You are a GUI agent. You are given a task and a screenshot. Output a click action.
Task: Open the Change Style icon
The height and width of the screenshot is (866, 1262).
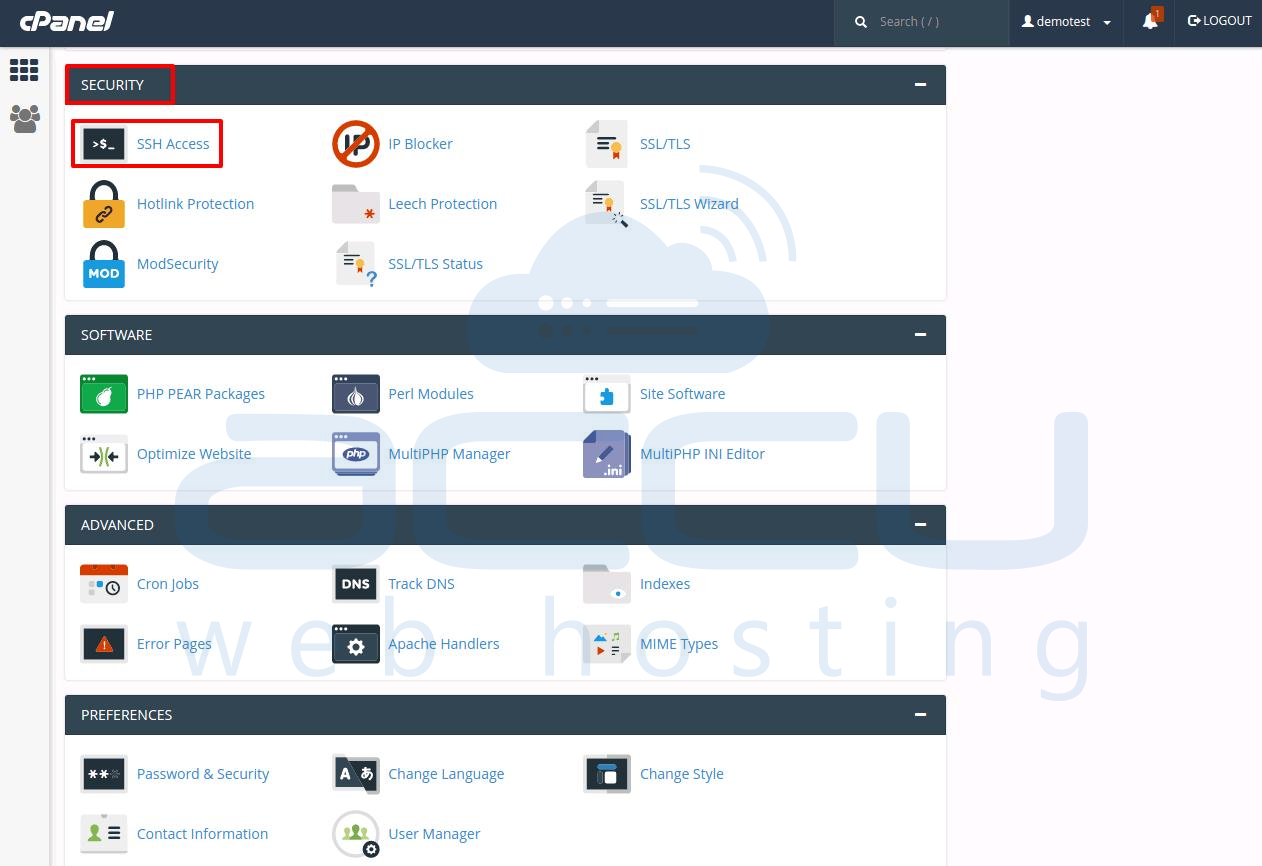click(607, 774)
